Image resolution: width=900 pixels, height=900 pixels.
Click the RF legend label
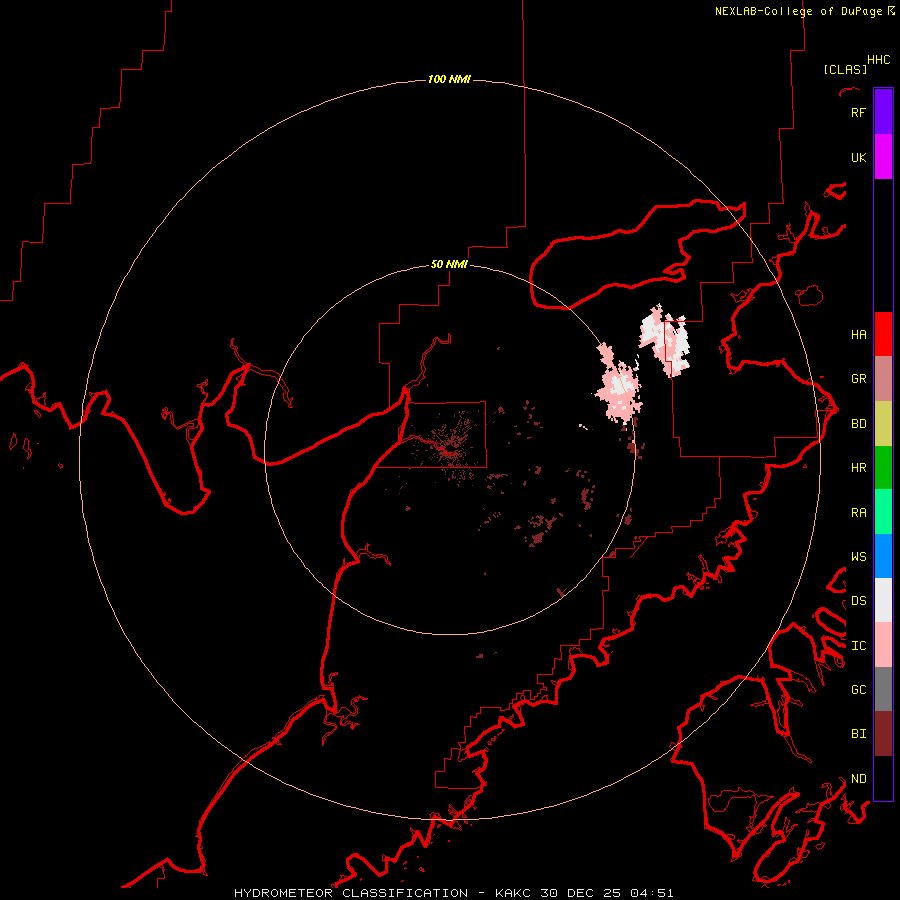pos(858,112)
